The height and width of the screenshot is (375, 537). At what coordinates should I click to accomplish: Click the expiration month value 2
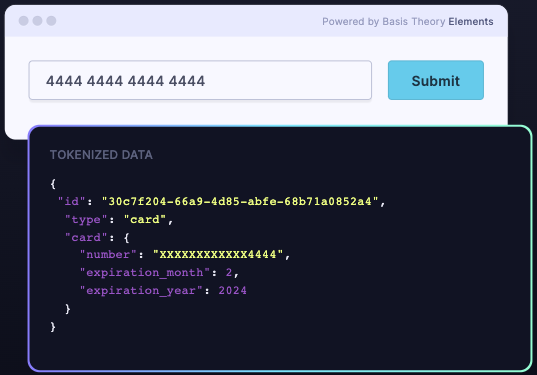pyautogui.click(x=229, y=273)
